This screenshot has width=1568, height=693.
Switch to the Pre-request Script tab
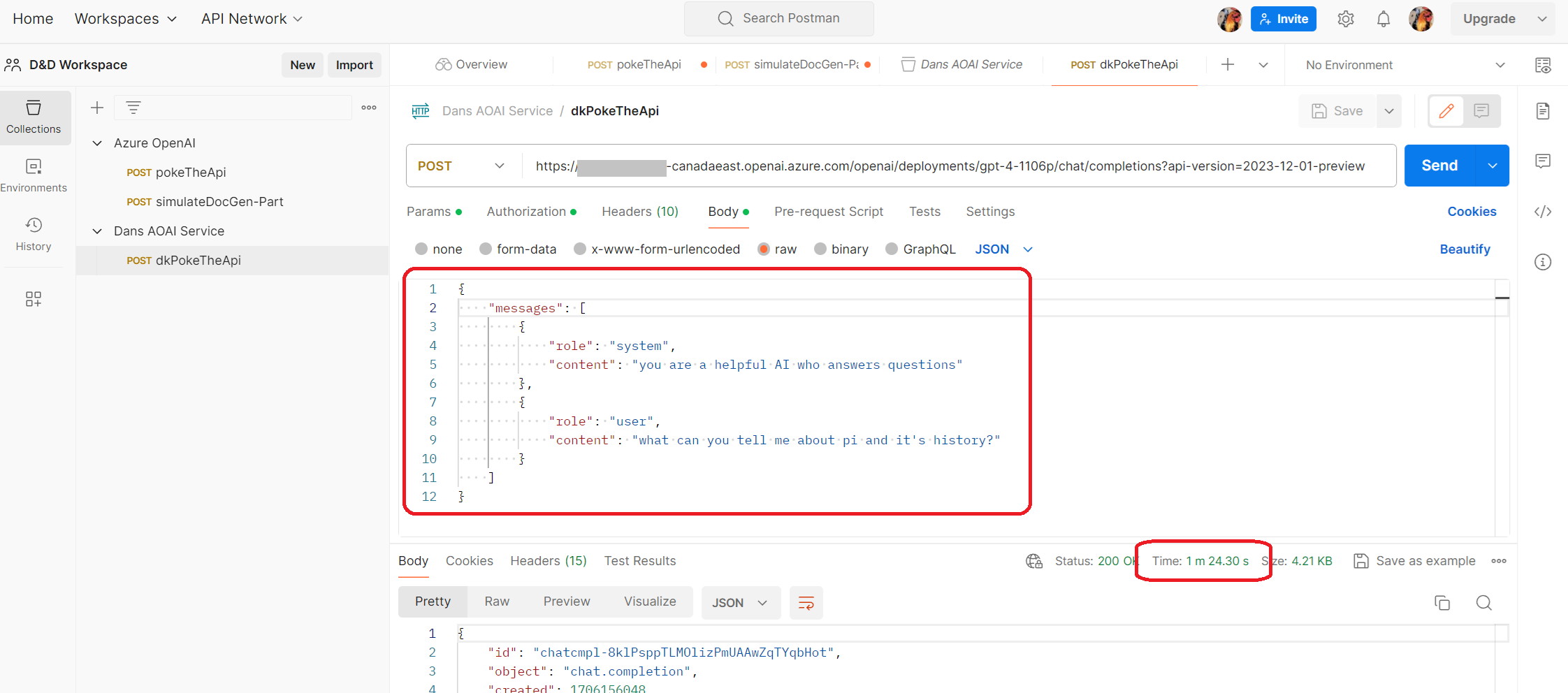coord(829,212)
